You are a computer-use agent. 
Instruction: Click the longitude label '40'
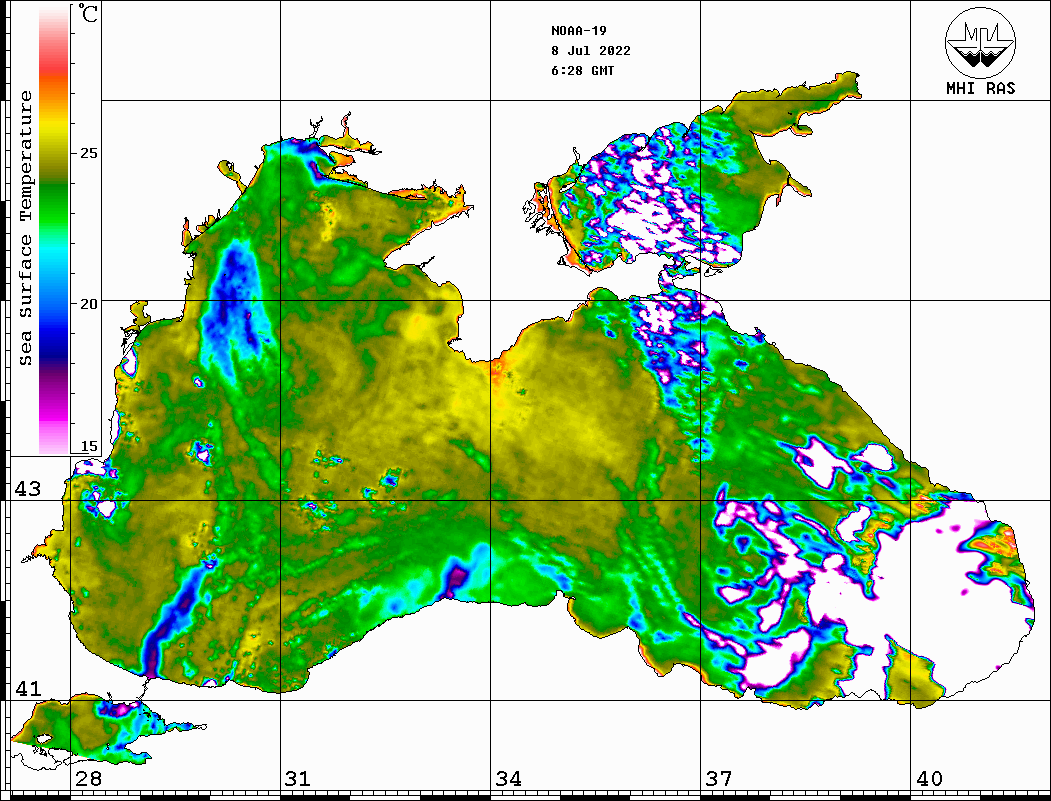[929, 779]
